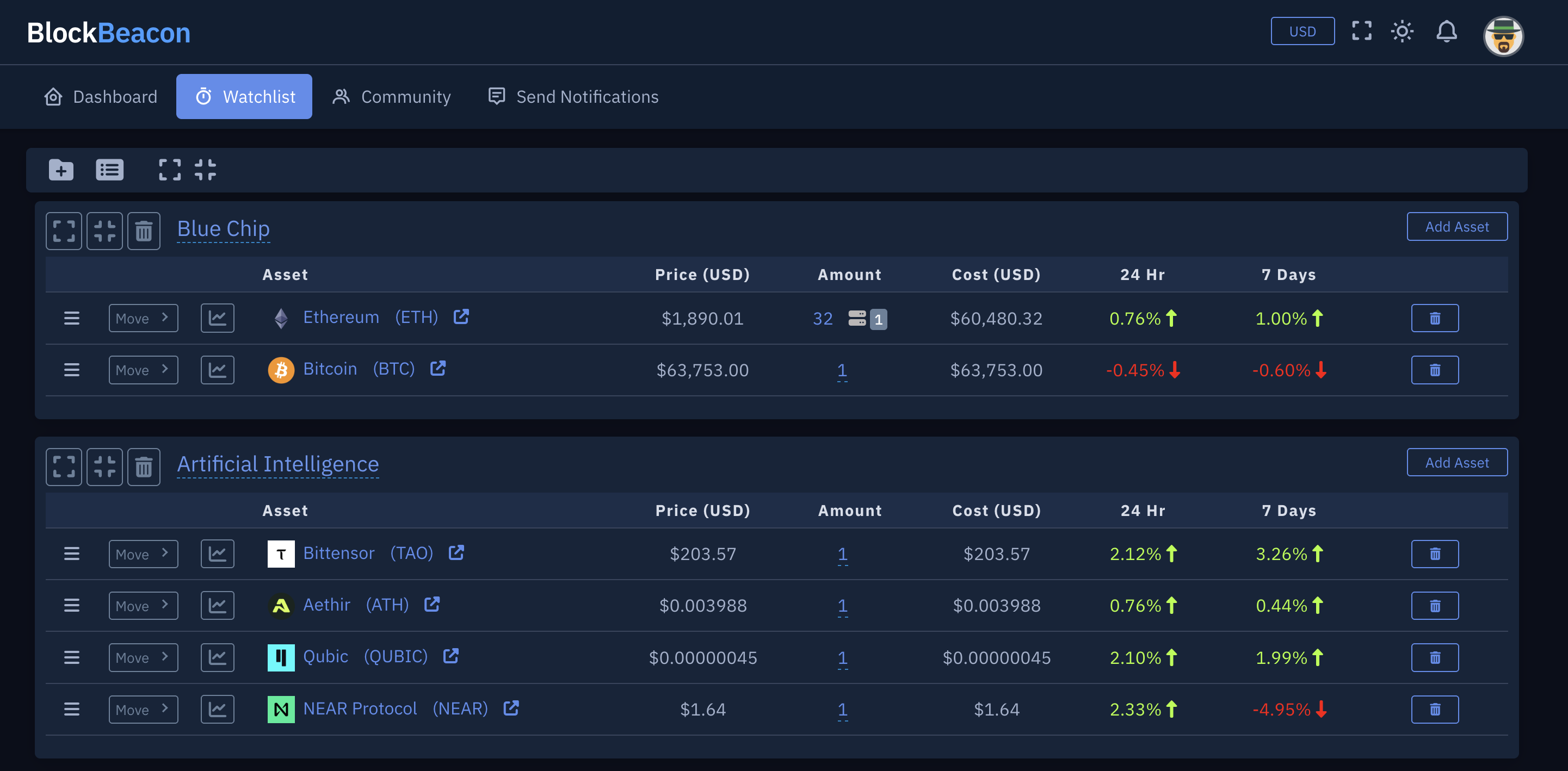Open the Community tab
This screenshot has width=1568, height=771.
391,97
